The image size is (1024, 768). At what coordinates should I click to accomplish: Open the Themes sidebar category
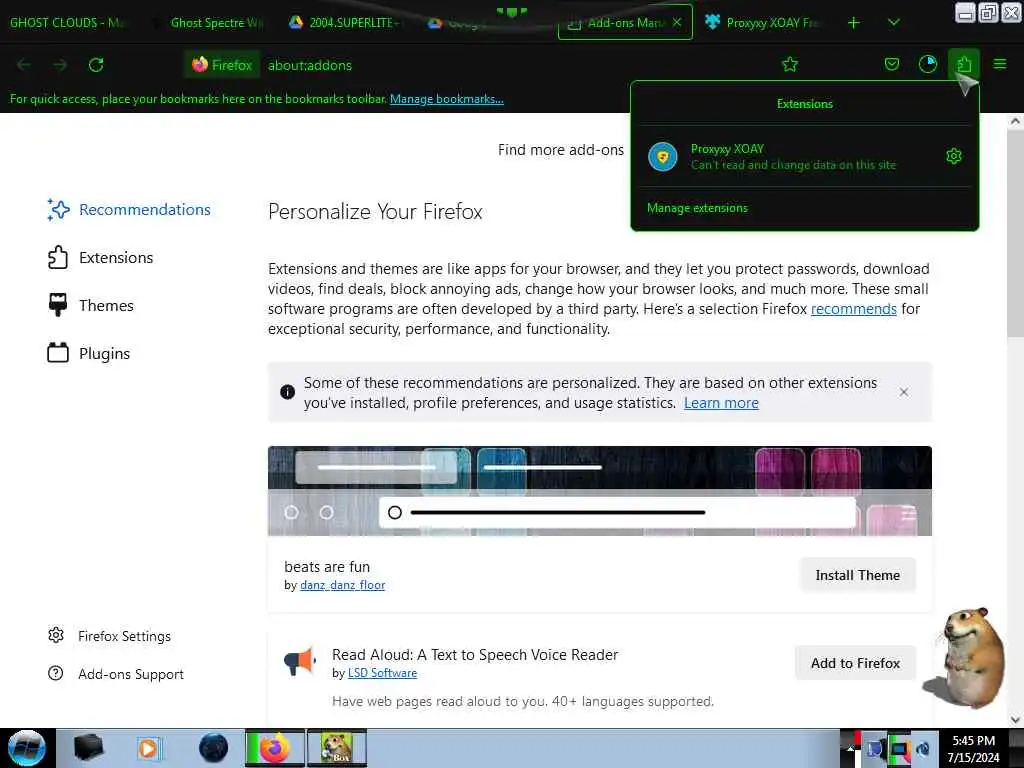[x=91, y=306]
